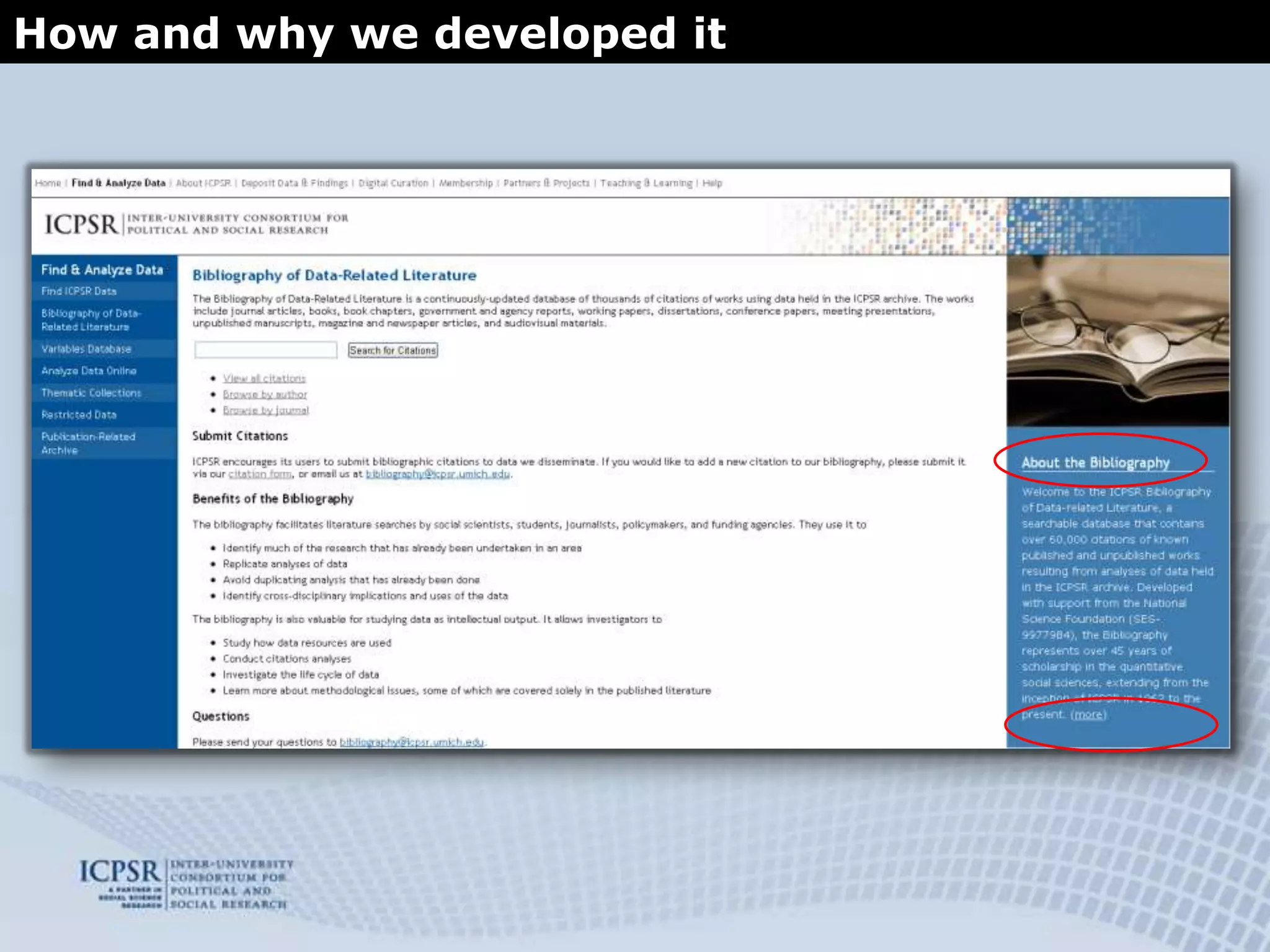The width and height of the screenshot is (1270, 952).
Task: Click the Search for Citations button
Action: (x=393, y=350)
